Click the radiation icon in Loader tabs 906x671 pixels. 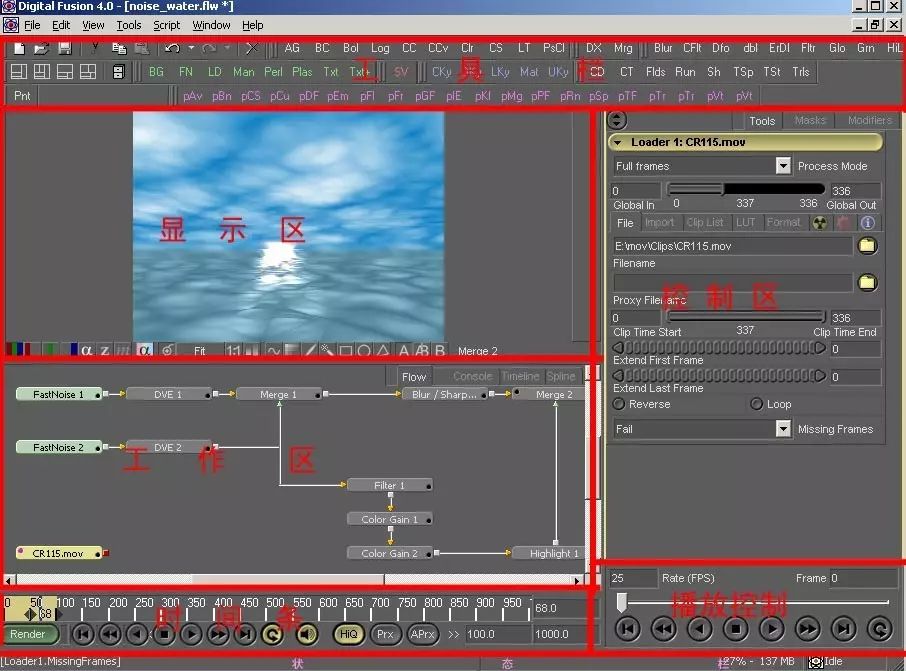coord(819,223)
